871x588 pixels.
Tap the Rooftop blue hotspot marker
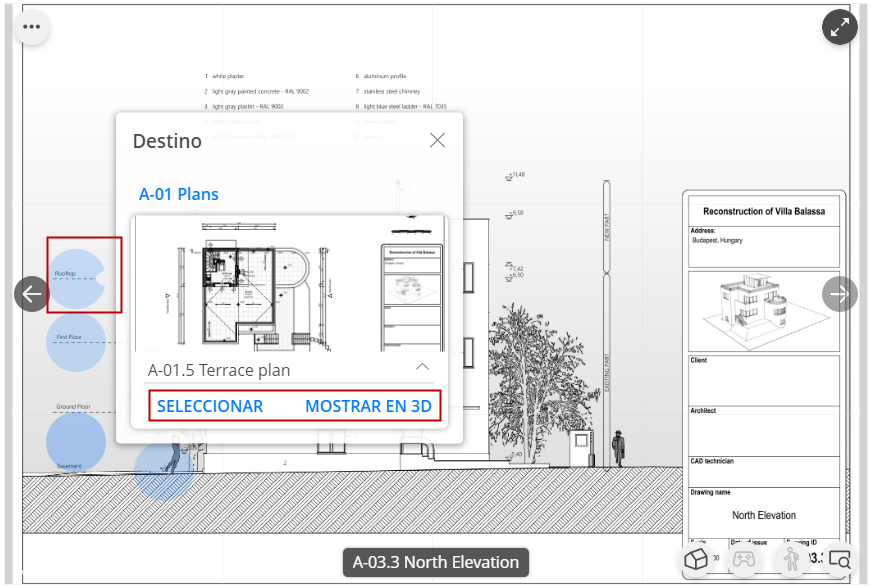76,279
